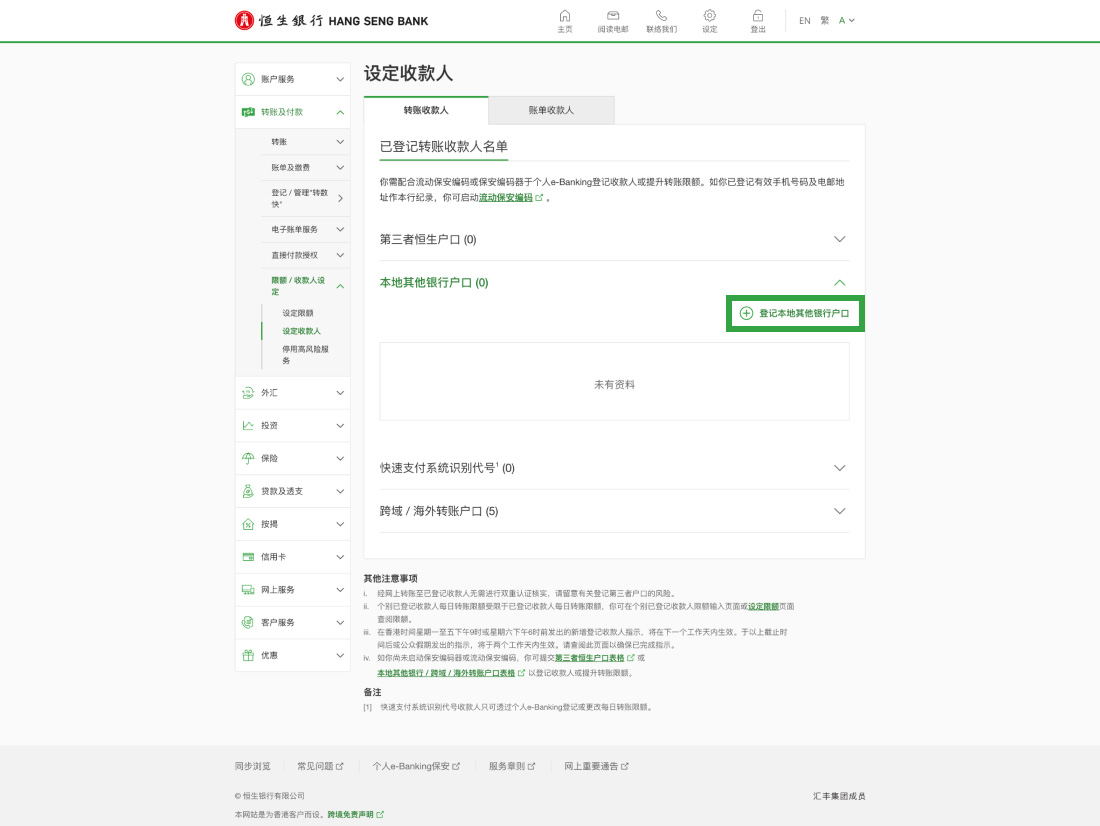Expand the 跨域 / 海外转账户口 section

[839, 511]
